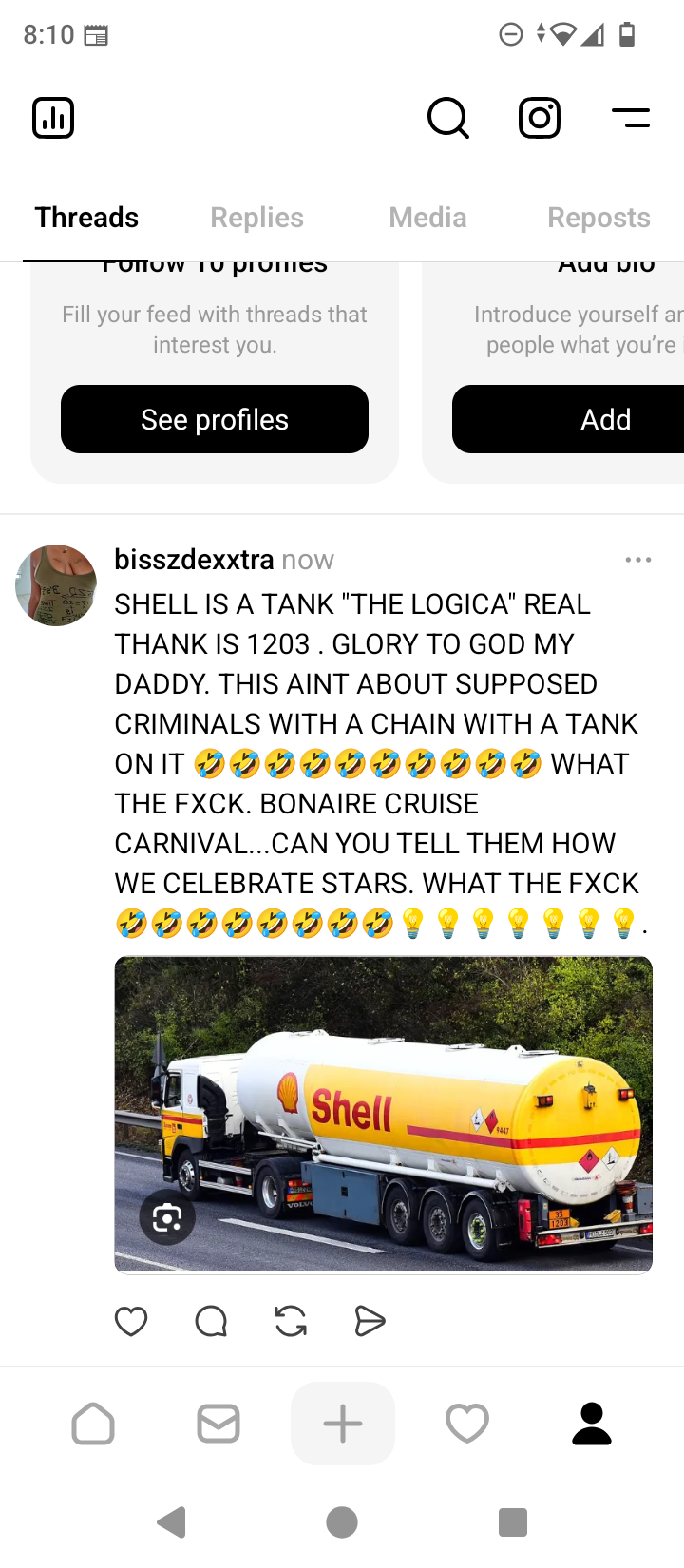Open the Shell tanker truck image
The width and height of the screenshot is (684, 1568).
[x=383, y=1114]
